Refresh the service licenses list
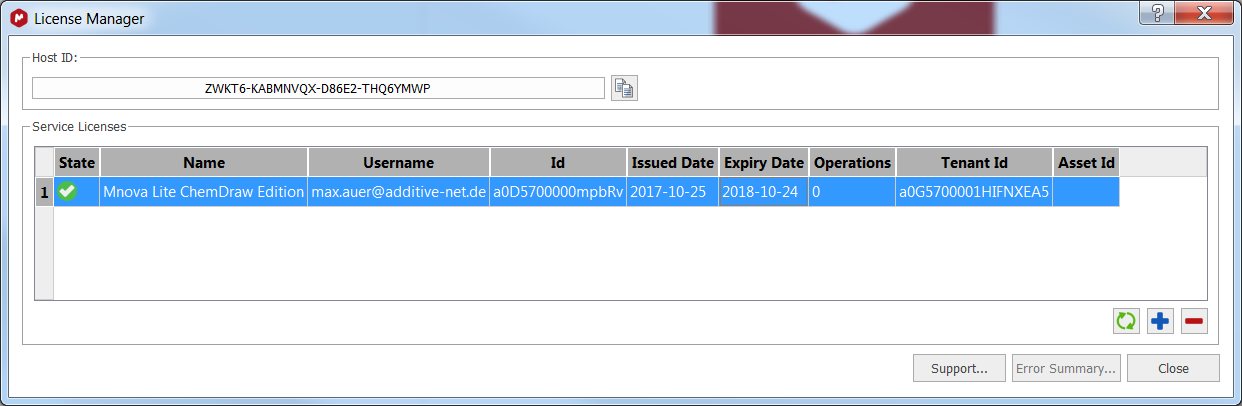Image resolution: width=1242 pixels, height=406 pixels. point(1126,321)
